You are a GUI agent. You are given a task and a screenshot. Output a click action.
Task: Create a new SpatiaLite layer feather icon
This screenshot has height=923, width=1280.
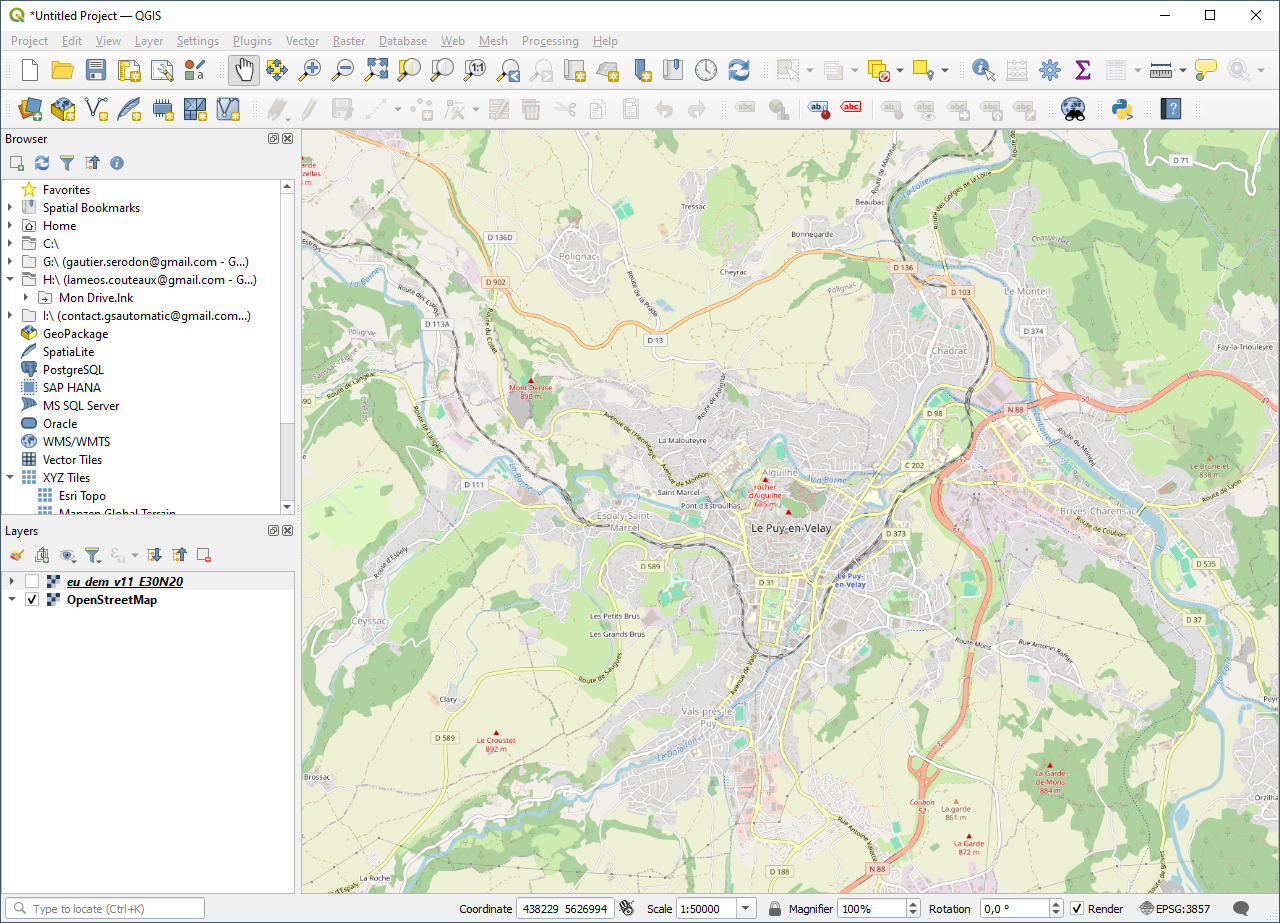point(128,109)
